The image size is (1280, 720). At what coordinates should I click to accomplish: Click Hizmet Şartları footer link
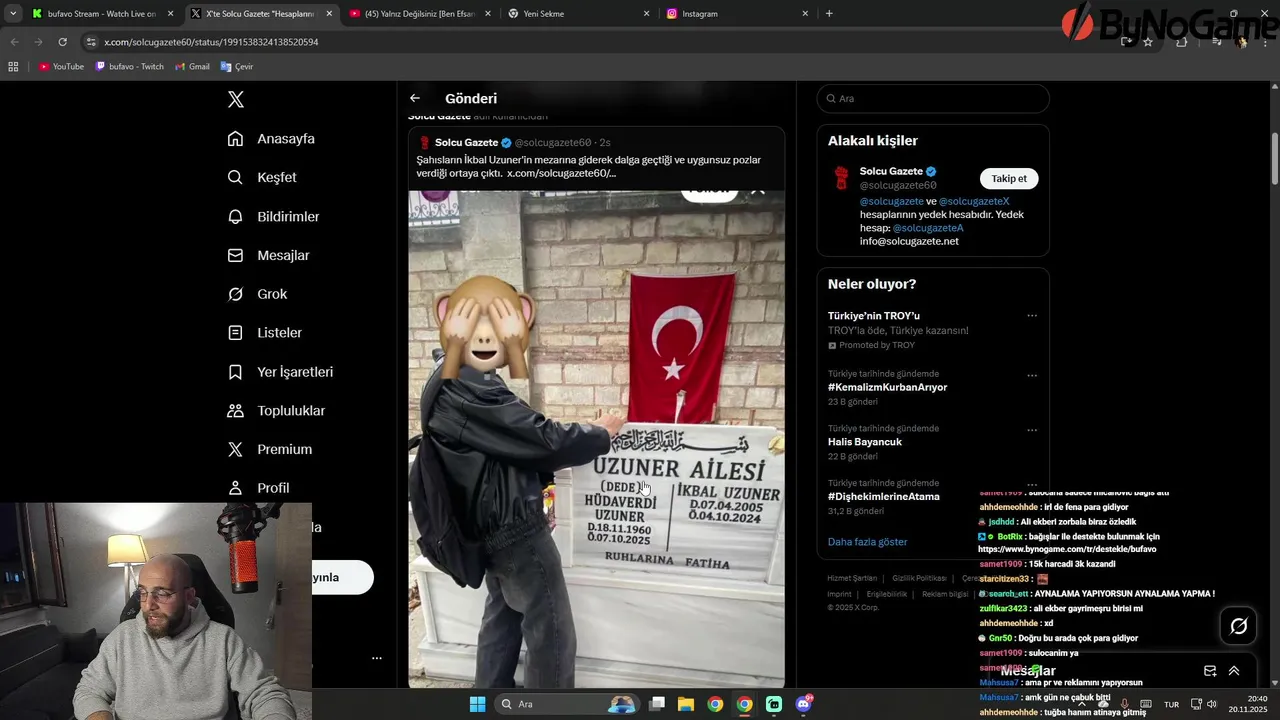pyautogui.click(x=852, y=578)
